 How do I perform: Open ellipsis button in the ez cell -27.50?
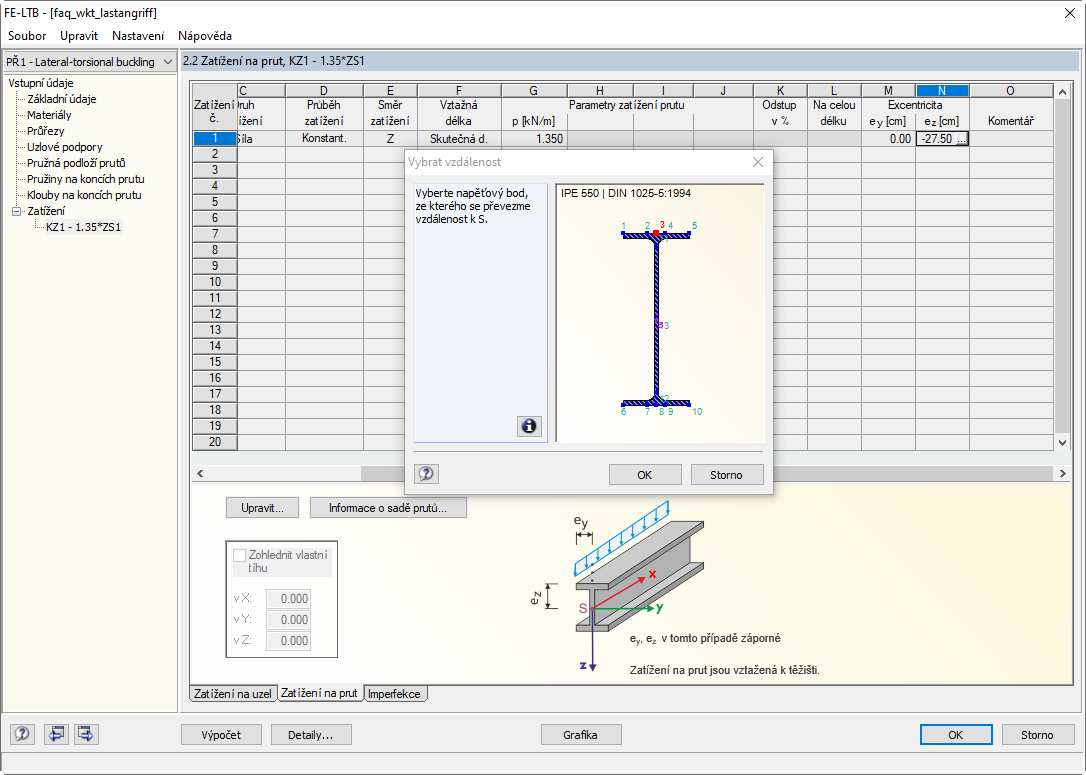[x=961, y=139]
